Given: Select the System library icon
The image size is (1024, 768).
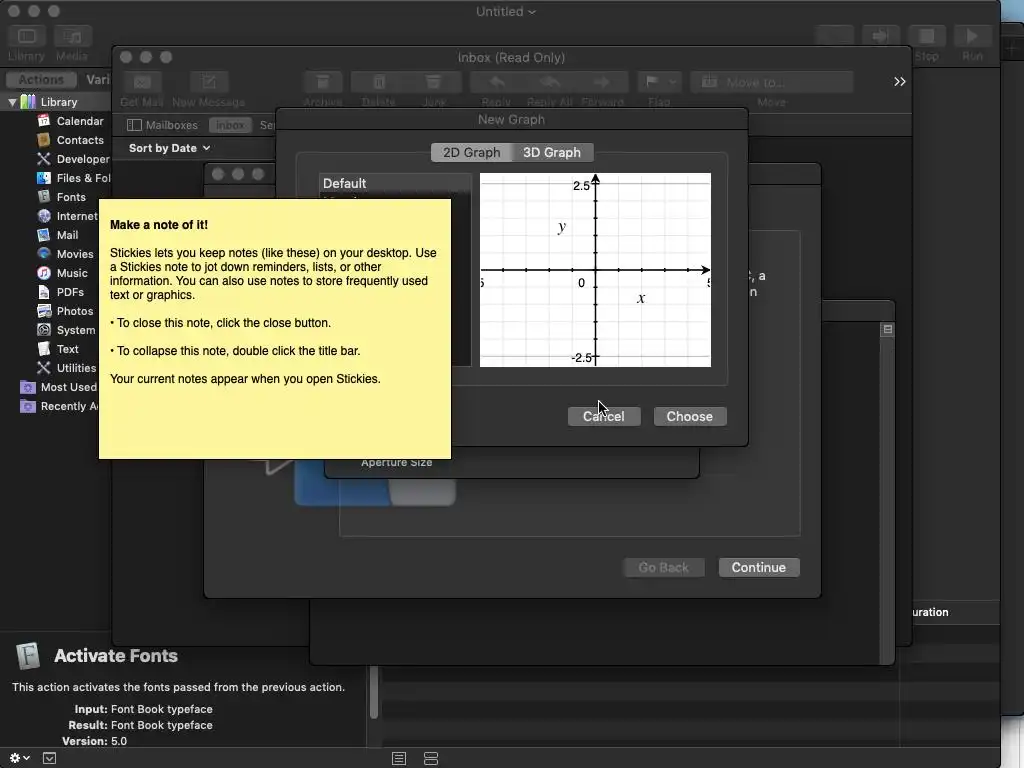Looking at the screenshot, I should pyautogui.click(x=44, y=330).
